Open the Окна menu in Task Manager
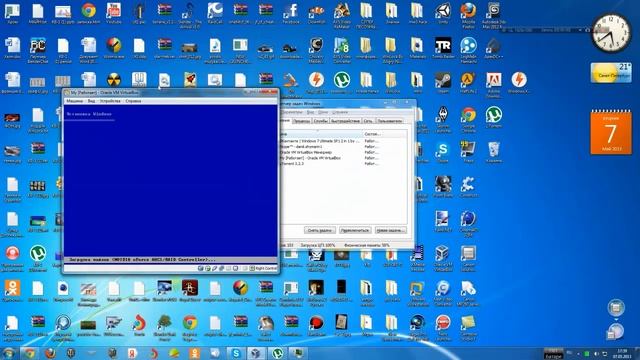 pyautogui.click(x=323, y=112)
